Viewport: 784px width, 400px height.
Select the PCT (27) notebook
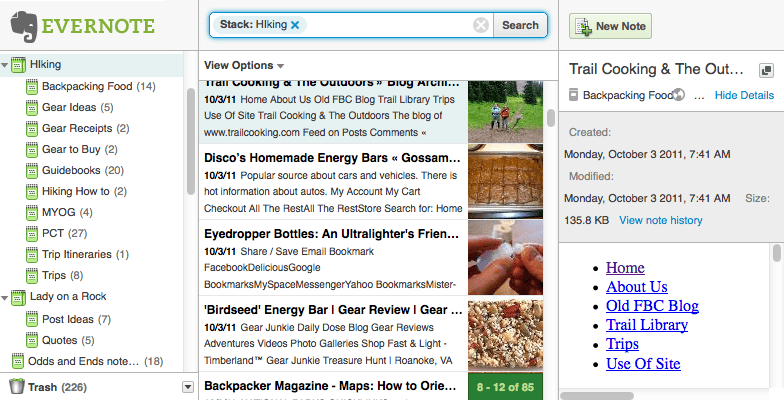64,234
